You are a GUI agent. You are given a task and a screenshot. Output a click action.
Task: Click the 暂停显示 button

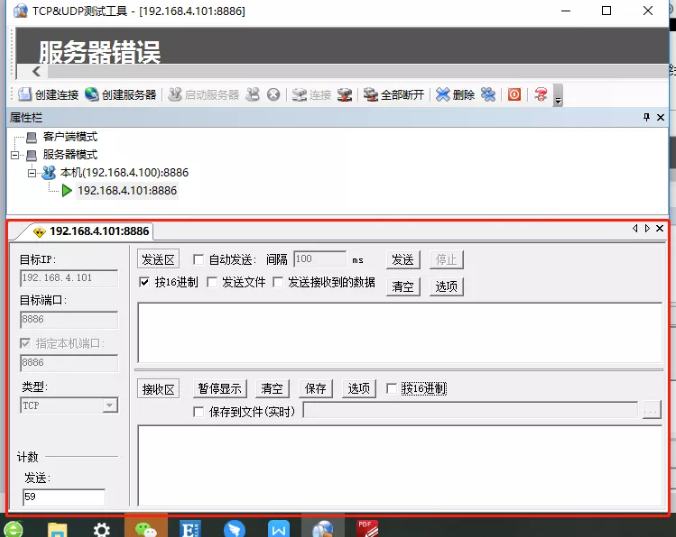tap(220, 389)
